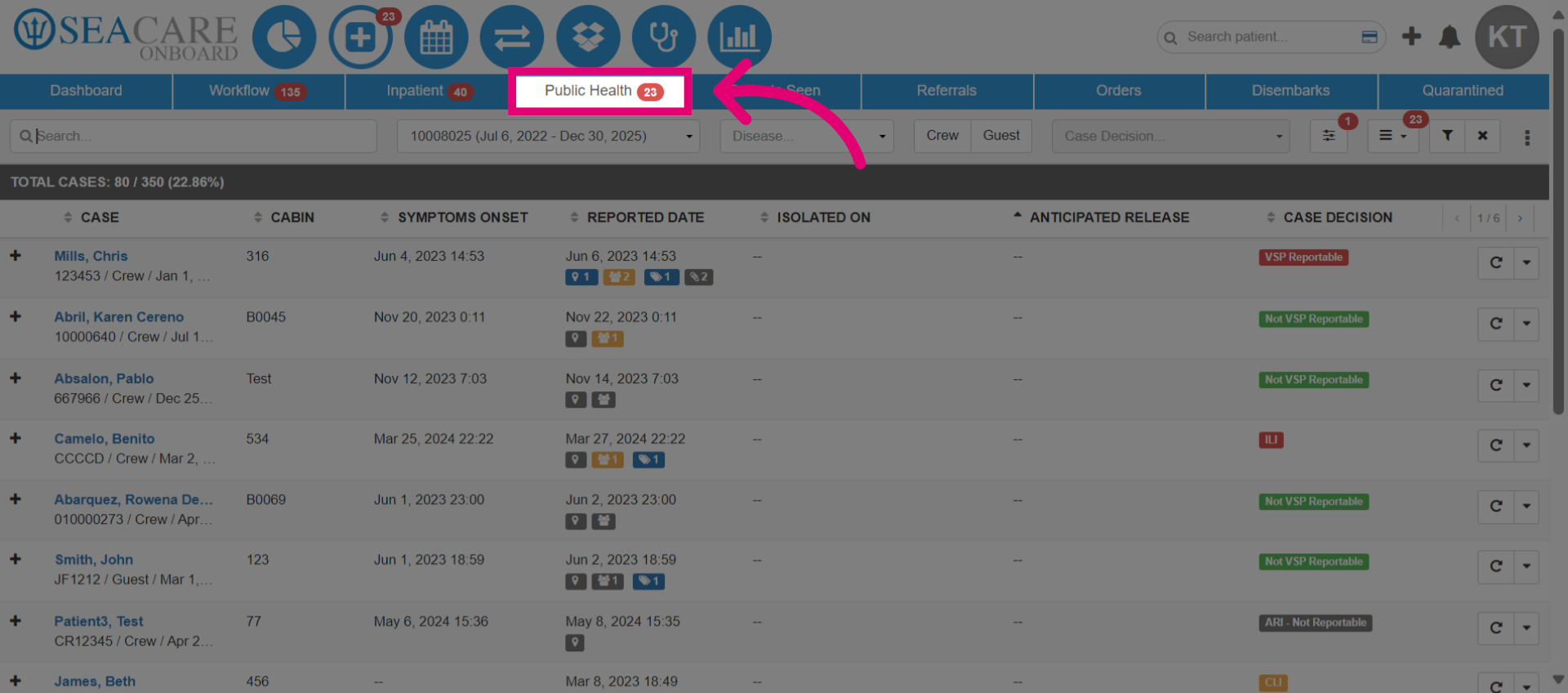1568x693 pixels.
Task: Click the cases Search field
Action: [x=194, y=136]
